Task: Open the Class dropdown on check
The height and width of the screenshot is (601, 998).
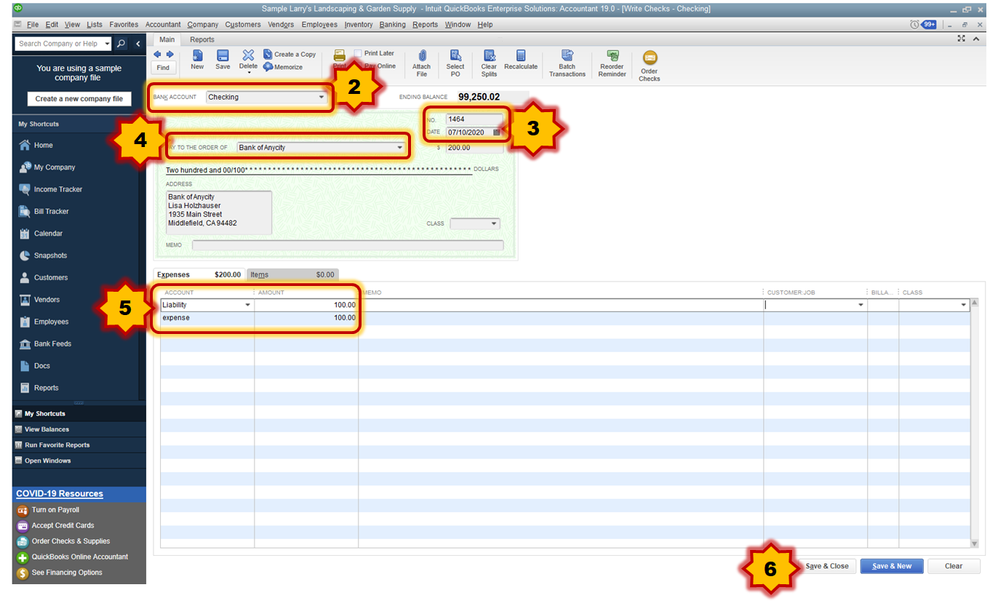Action: 494,223
